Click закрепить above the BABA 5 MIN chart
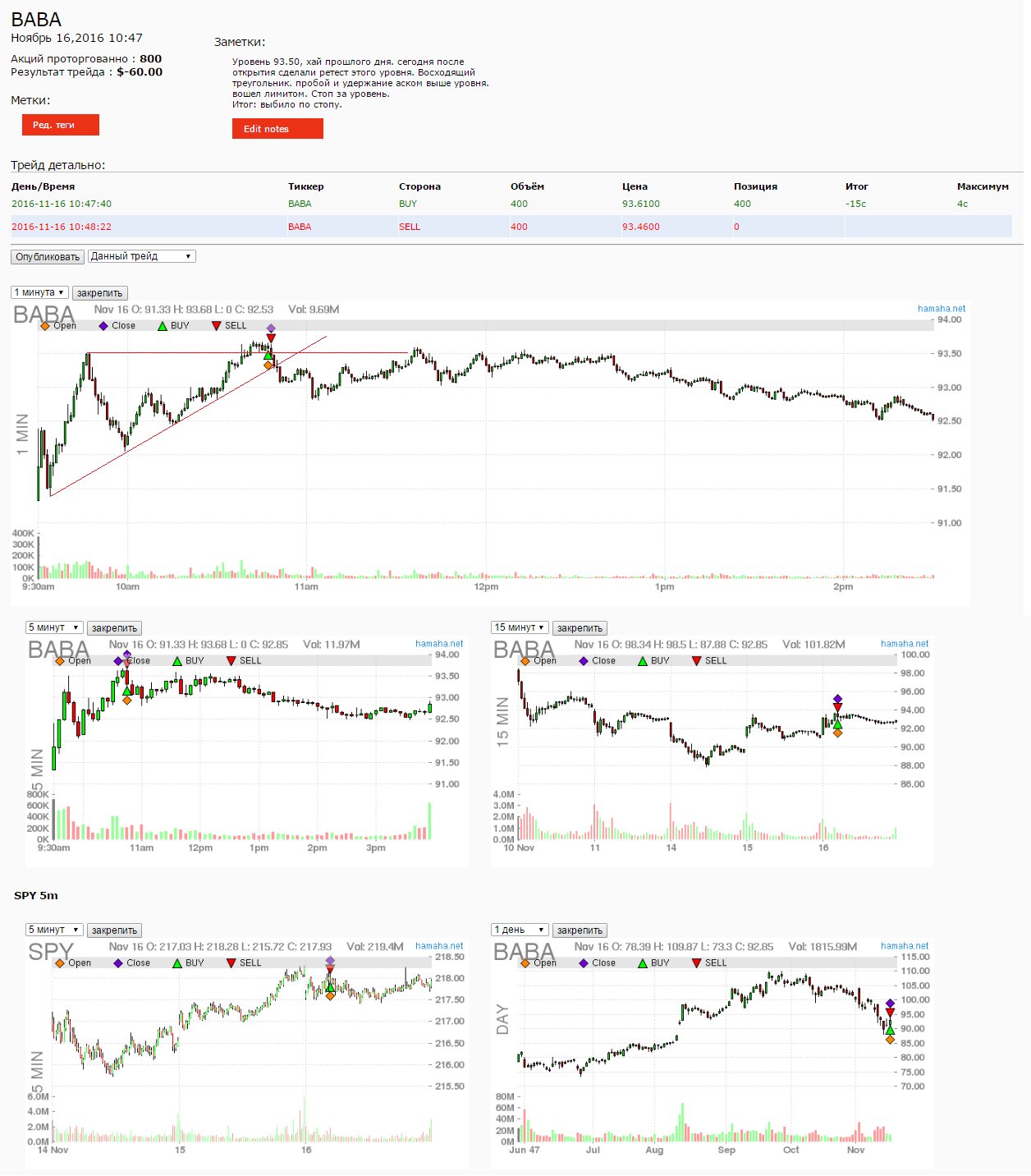This screenshot has height=1176, width=1031. (115, 628)
